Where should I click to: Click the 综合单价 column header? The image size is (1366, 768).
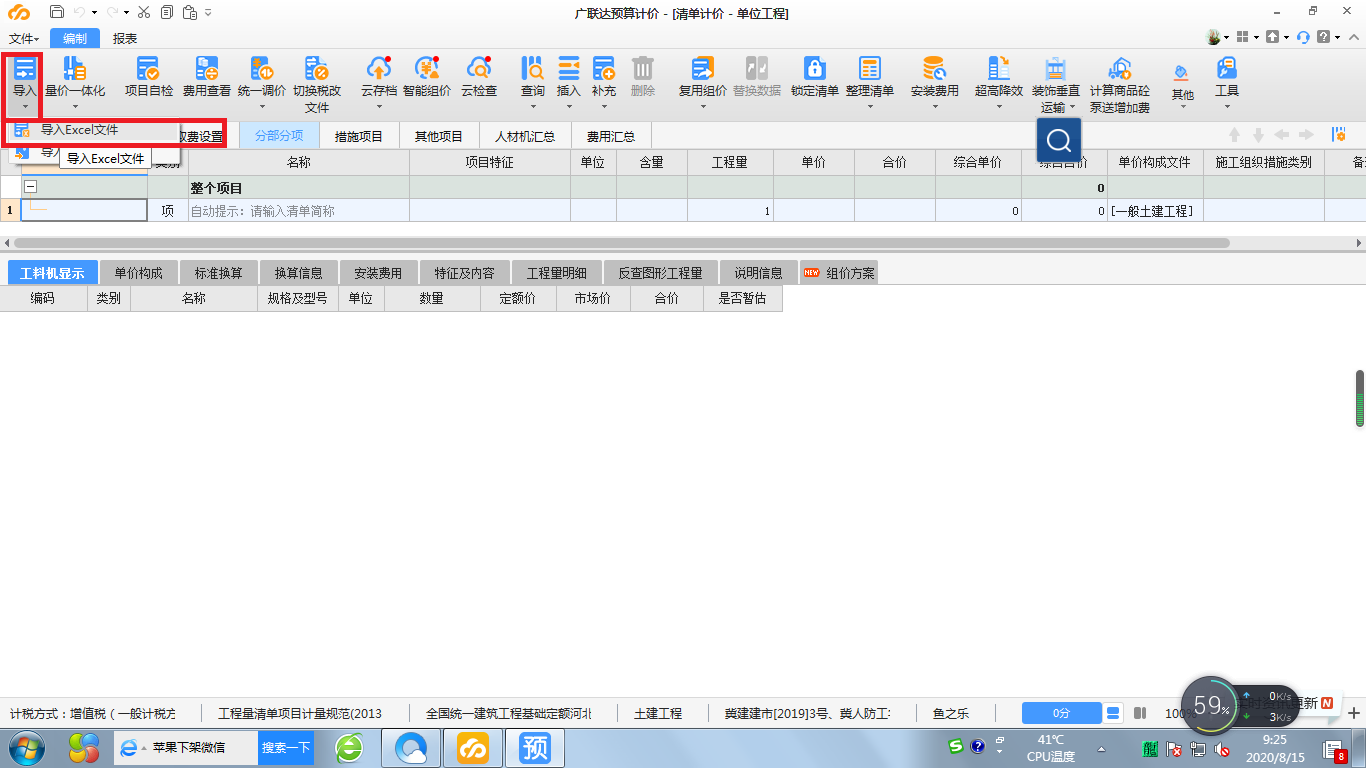click(x=978, y=162)
